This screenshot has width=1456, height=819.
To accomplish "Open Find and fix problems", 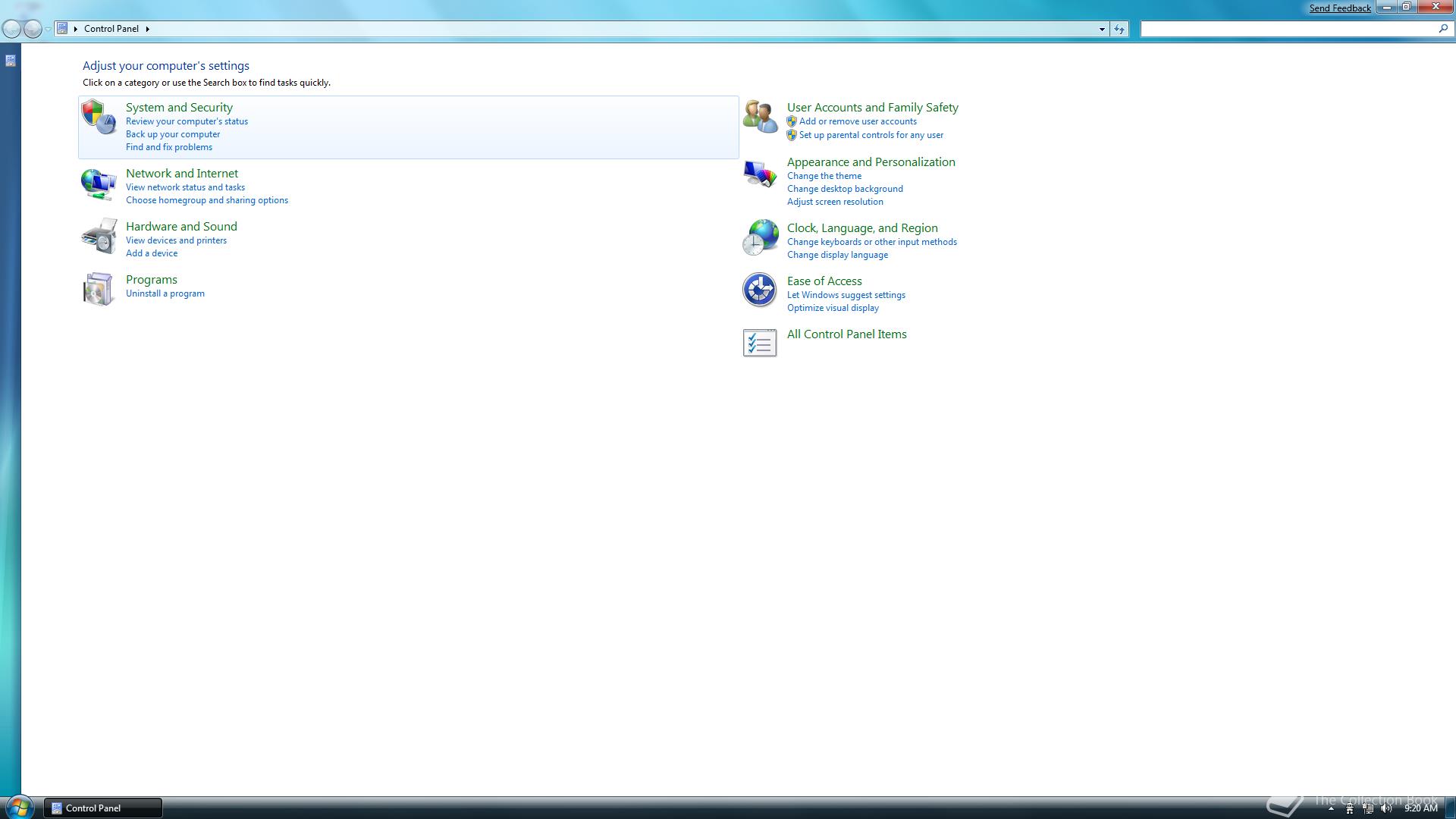I will coord(169,147).
